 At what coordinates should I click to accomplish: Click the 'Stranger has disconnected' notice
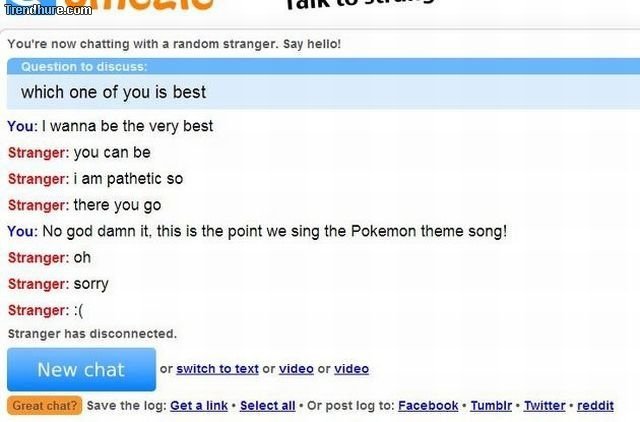tap(92, 334)
